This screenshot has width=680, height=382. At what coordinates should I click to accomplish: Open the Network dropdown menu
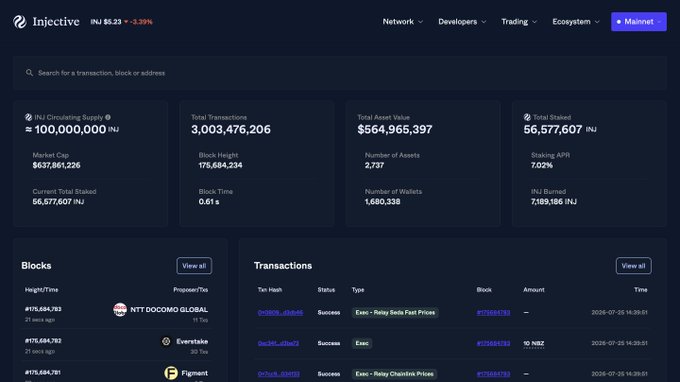402,22
